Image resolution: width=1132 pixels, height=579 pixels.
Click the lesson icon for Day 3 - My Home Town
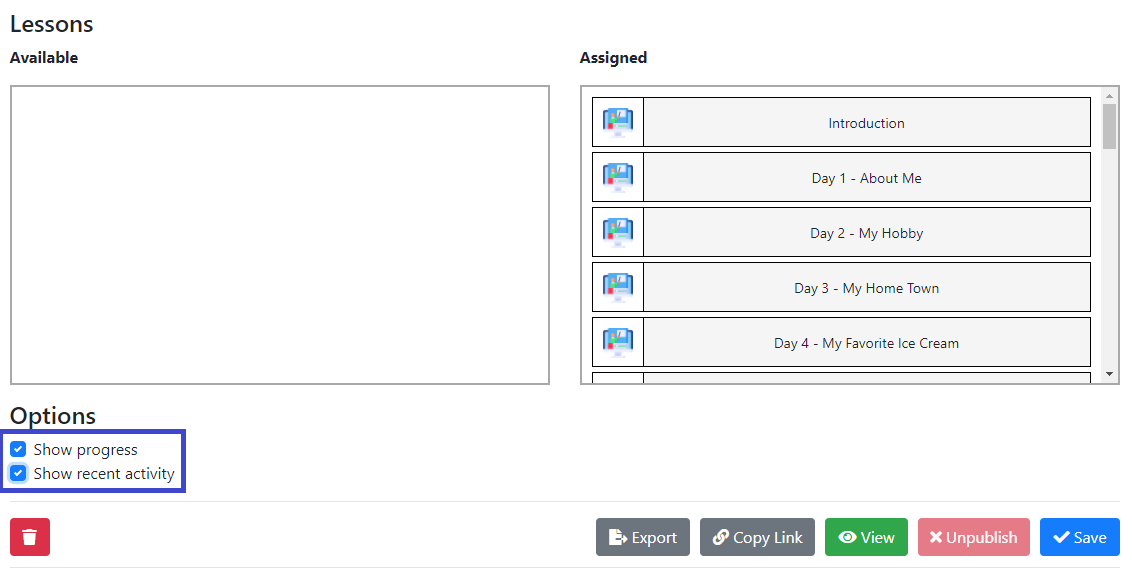tap(618, 287)
